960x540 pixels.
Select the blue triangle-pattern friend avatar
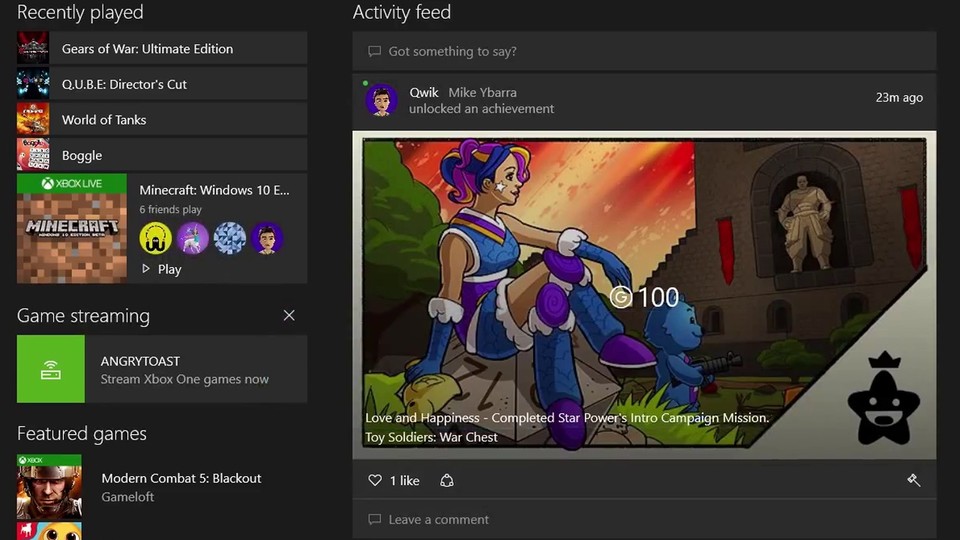coord(229,238)
